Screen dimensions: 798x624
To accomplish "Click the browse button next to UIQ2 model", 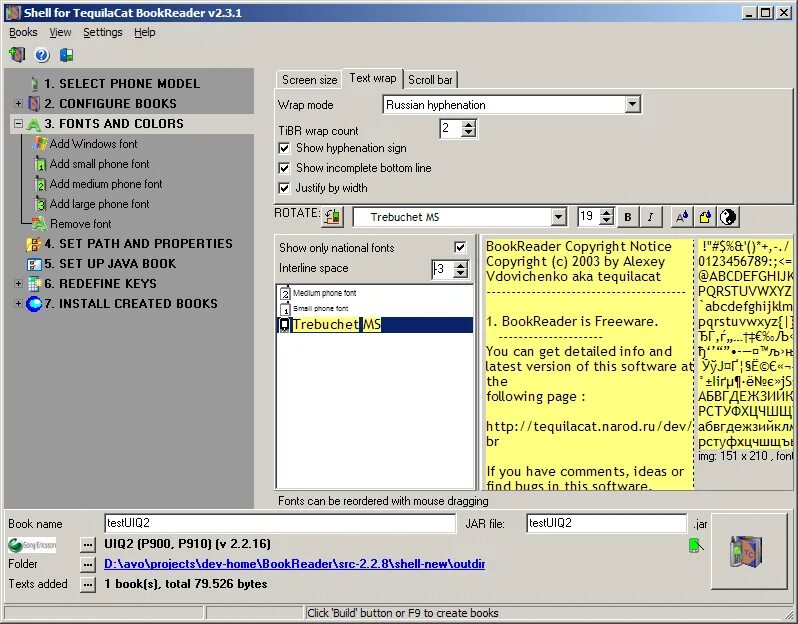I will pyautogui.click(x=88, y=545).
